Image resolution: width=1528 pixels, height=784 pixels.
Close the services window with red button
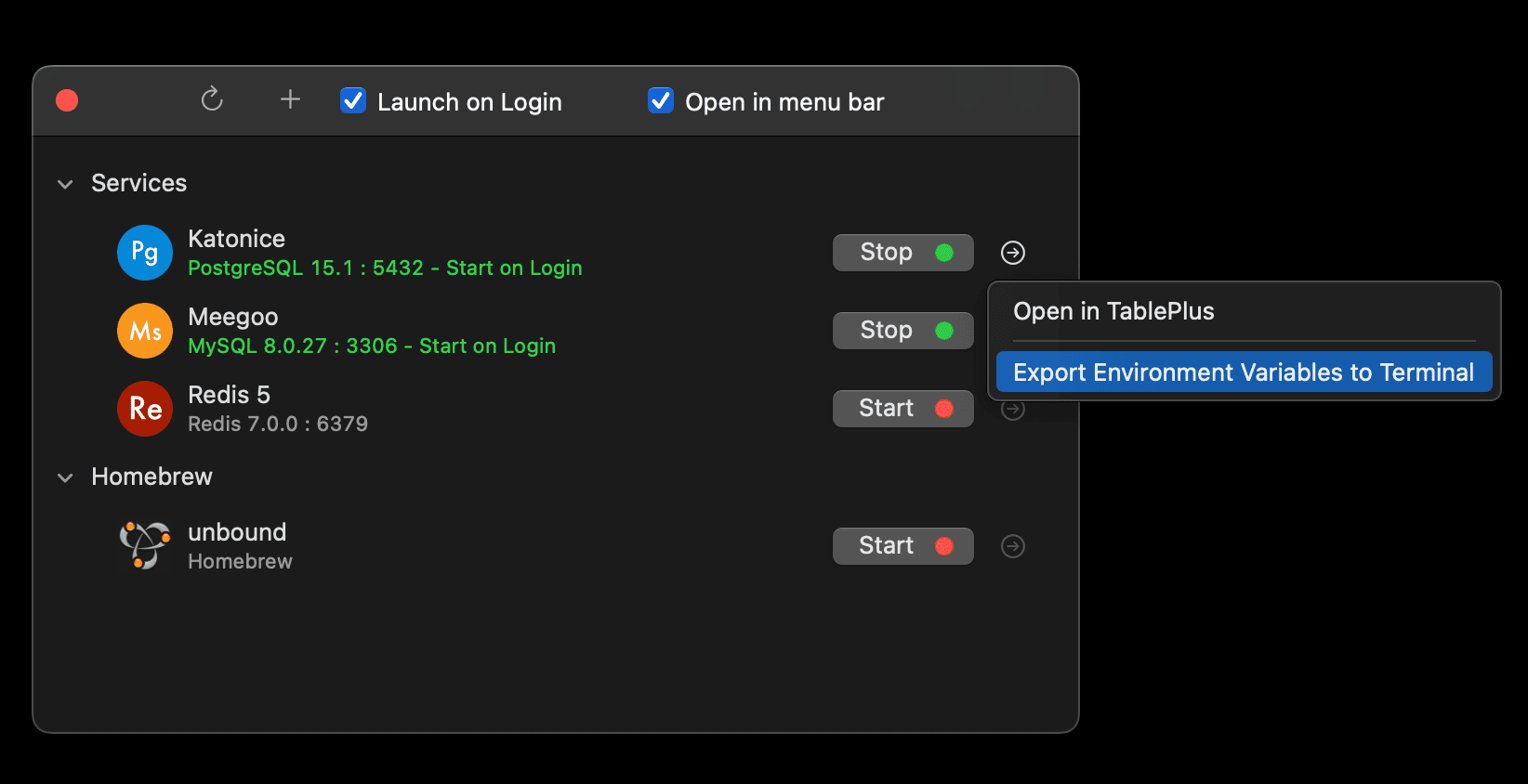(67, 100)
